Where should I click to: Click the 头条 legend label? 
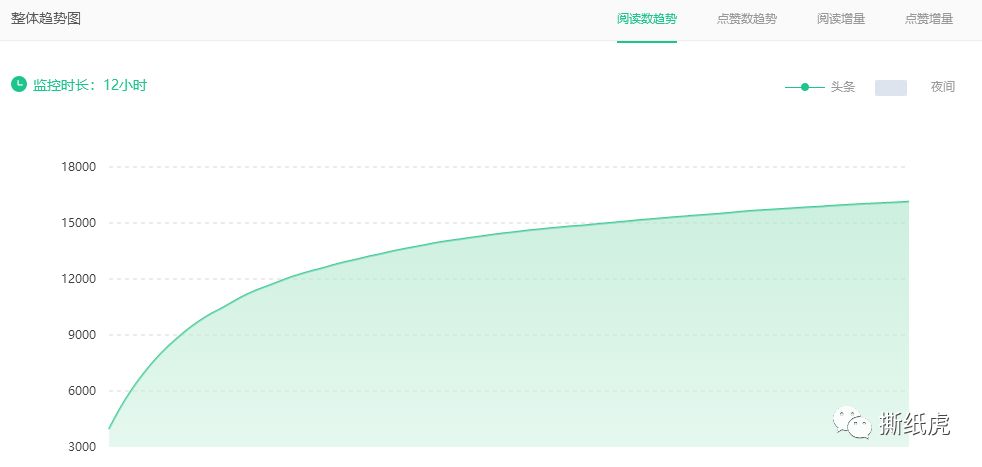842,87
